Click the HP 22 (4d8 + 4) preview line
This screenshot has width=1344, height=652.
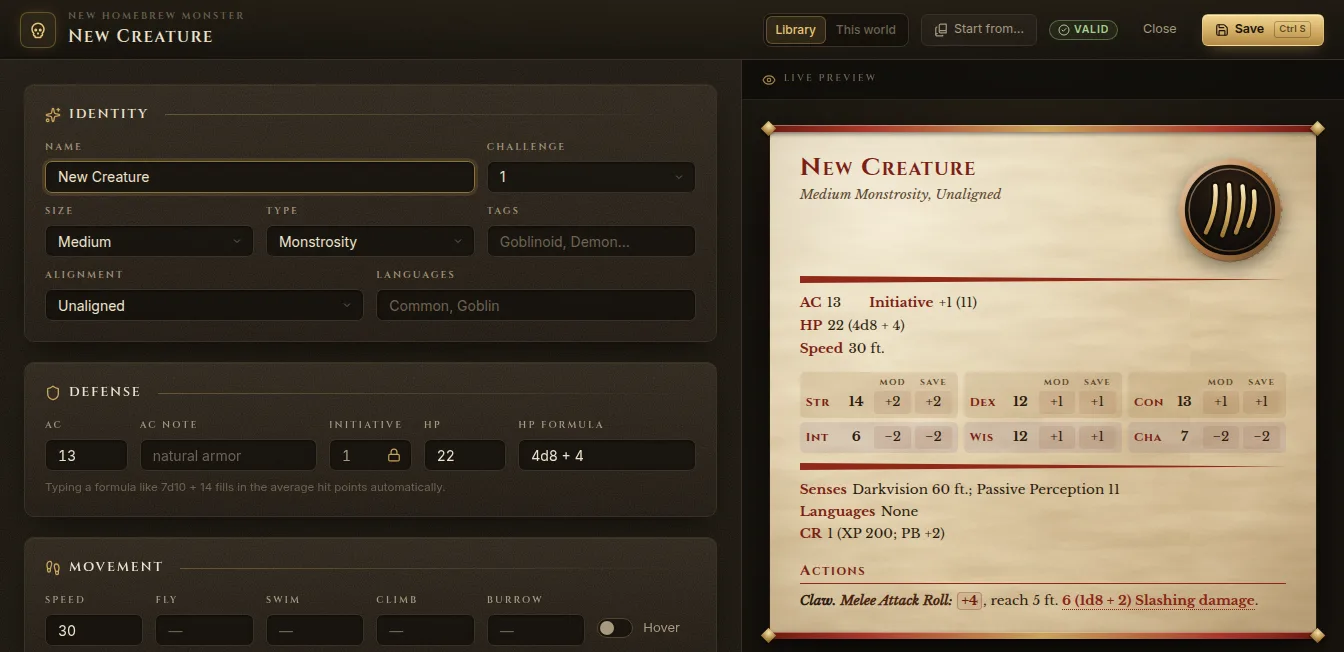[852, 325]
